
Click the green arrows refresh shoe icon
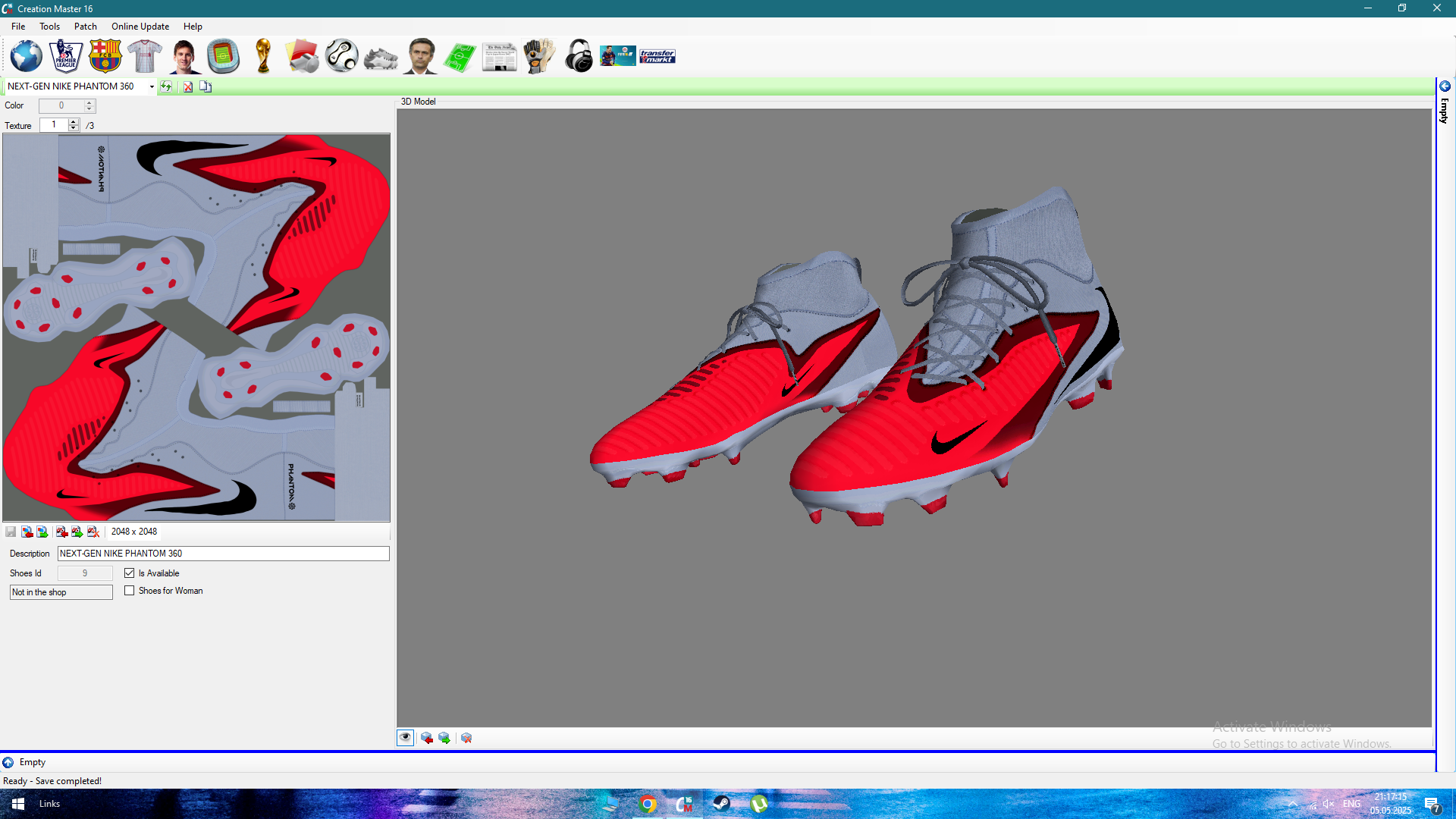[x=166, y=86]
